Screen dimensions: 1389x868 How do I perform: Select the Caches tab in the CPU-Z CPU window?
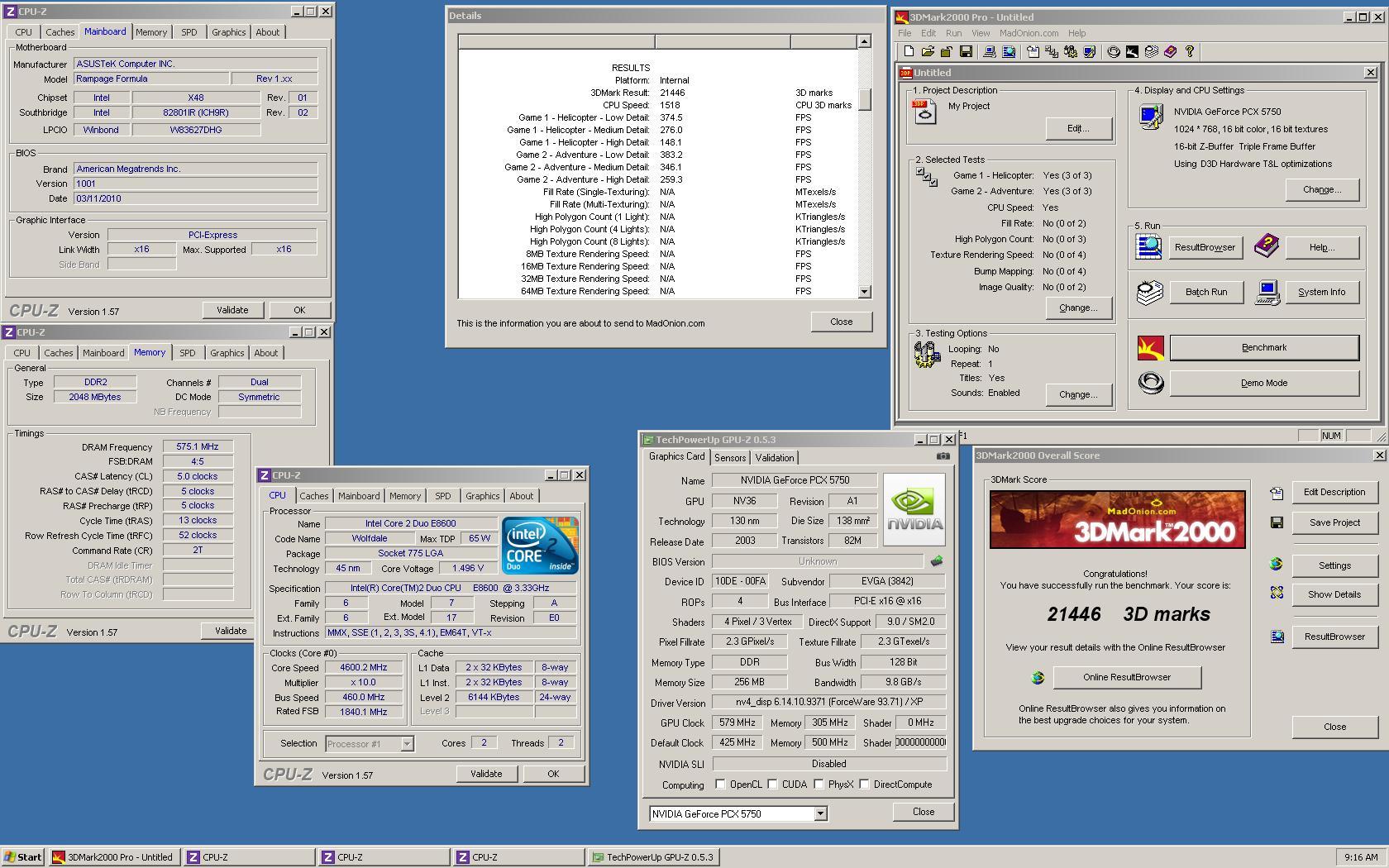pyautogui.click(x=313, y=496)
